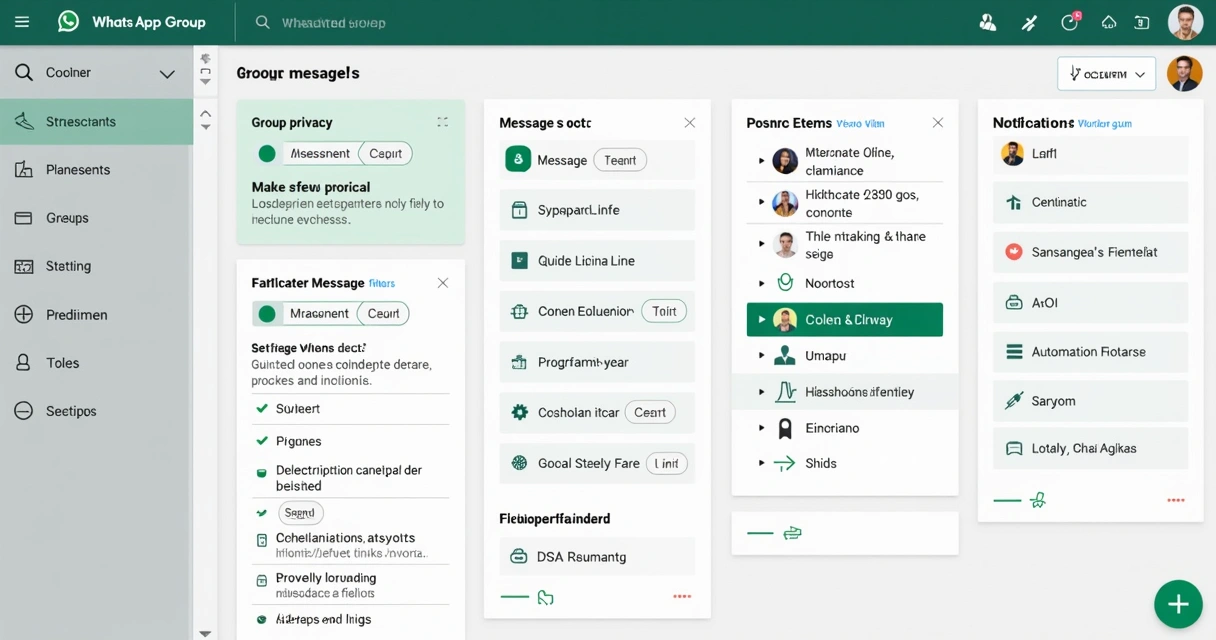This screenshot has height=640, width=1216.
Task: Toggle the Mraoenent switch in Fatlicater Message
Action: [x=267, y=314]
